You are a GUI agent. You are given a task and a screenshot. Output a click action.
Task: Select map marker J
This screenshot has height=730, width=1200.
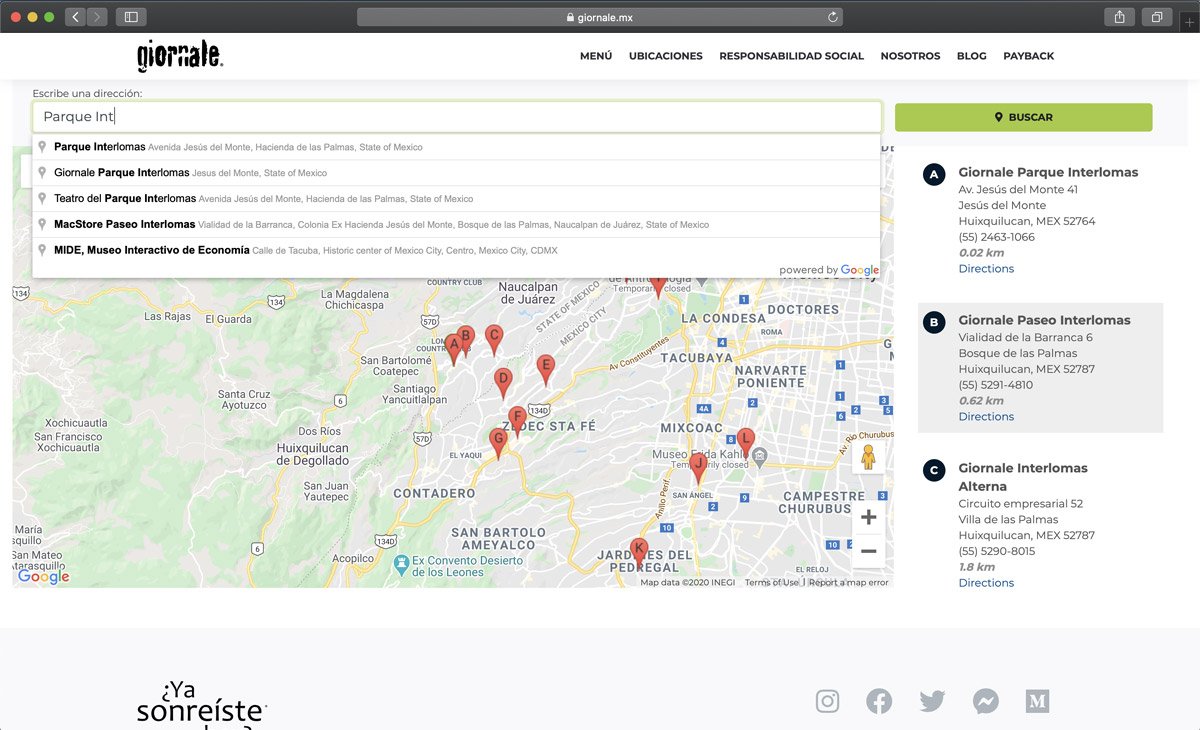point(699,468)
